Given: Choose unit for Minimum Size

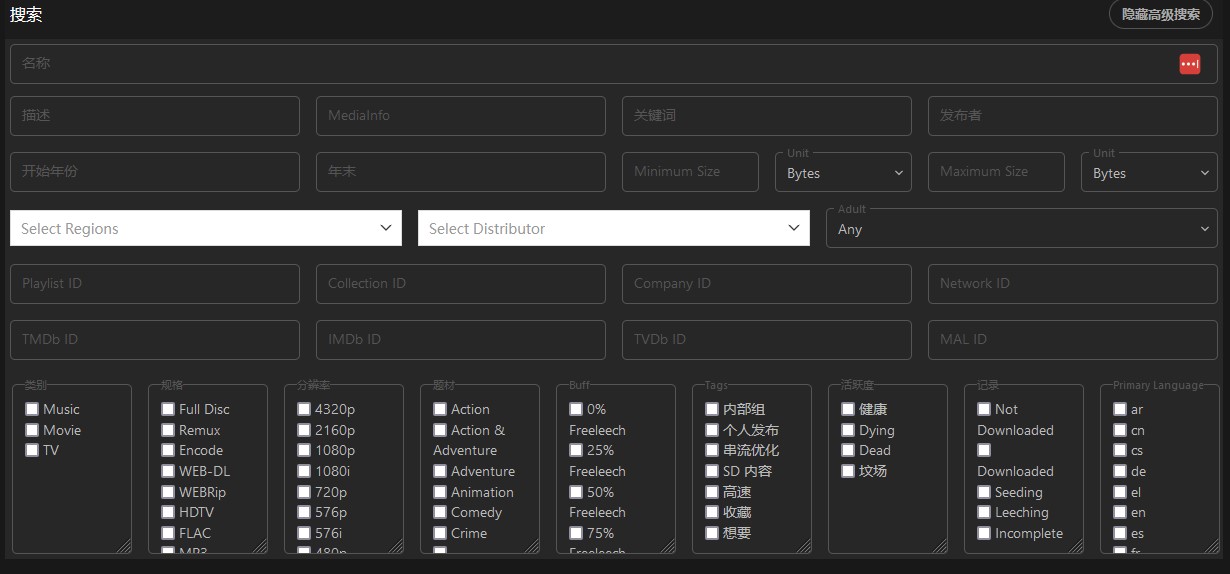Looking at the screenshot, I should [x=843, y=173].
